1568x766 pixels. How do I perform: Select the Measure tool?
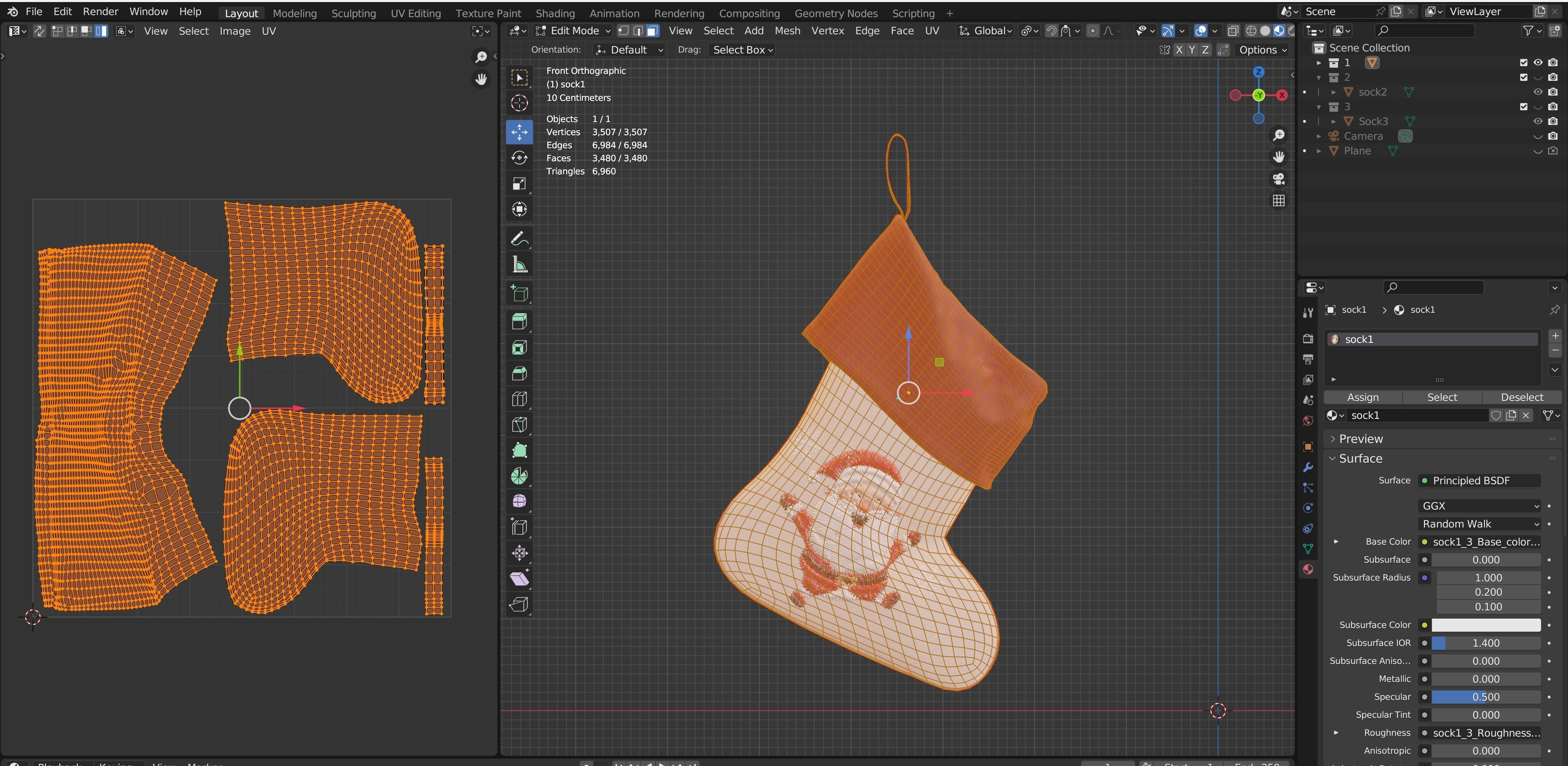click(x=519, y=265)
